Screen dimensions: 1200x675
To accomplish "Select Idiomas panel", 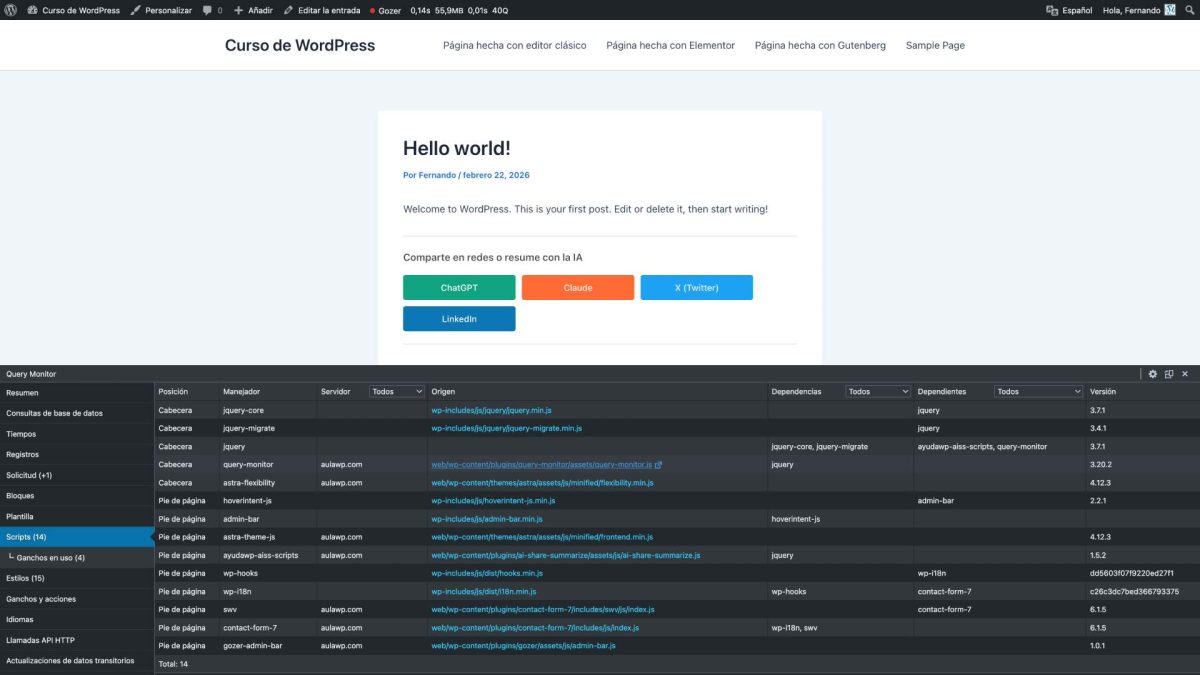I will pyautogui.click(x=77, y=619).
